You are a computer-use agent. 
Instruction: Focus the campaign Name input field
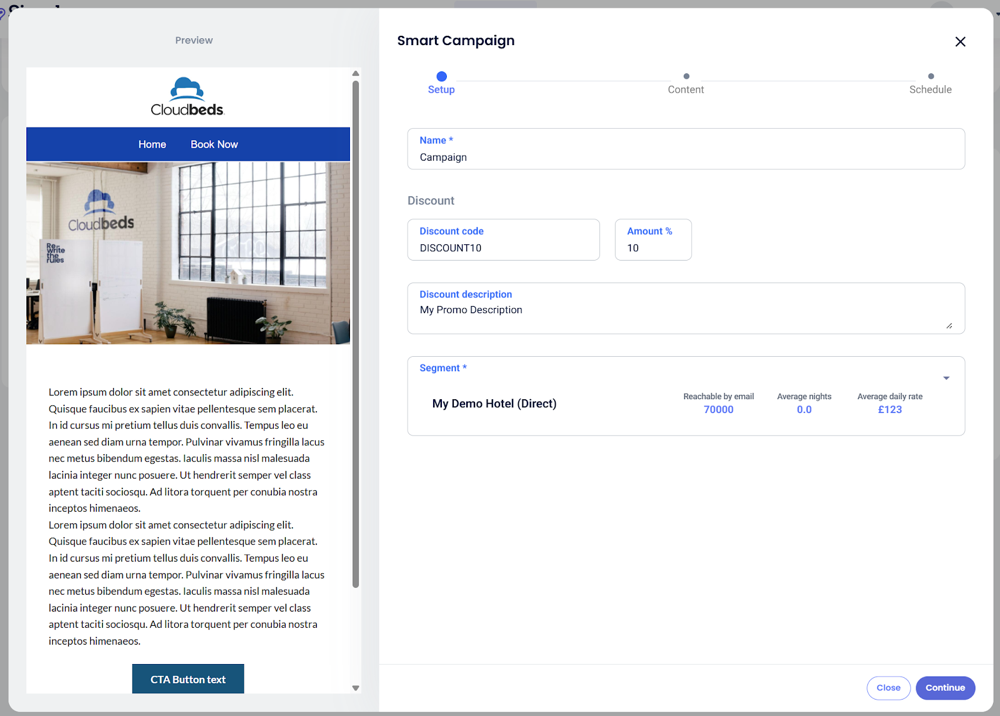686,157
